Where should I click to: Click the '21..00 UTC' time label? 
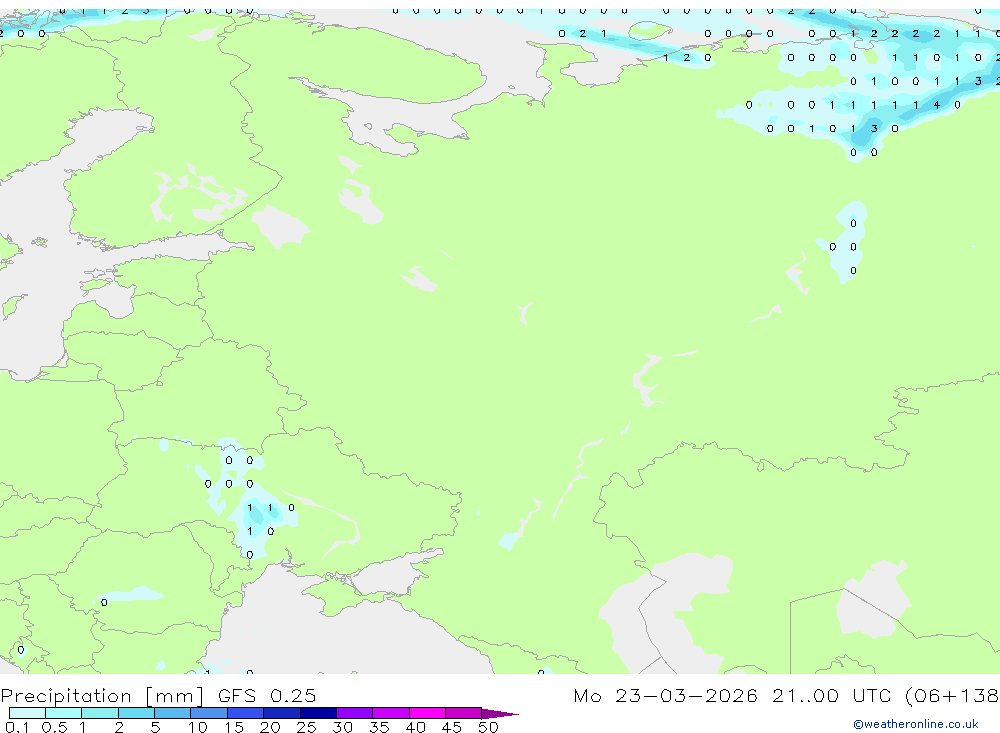point(833,695)
